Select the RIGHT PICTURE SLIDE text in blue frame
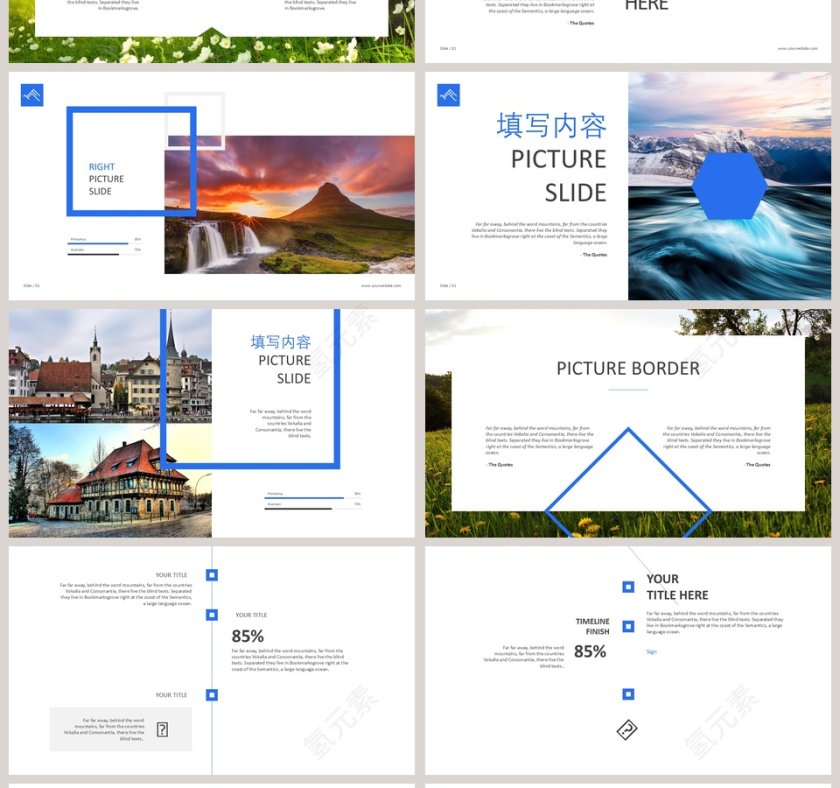The image size is (840, 788). (105, 179)
